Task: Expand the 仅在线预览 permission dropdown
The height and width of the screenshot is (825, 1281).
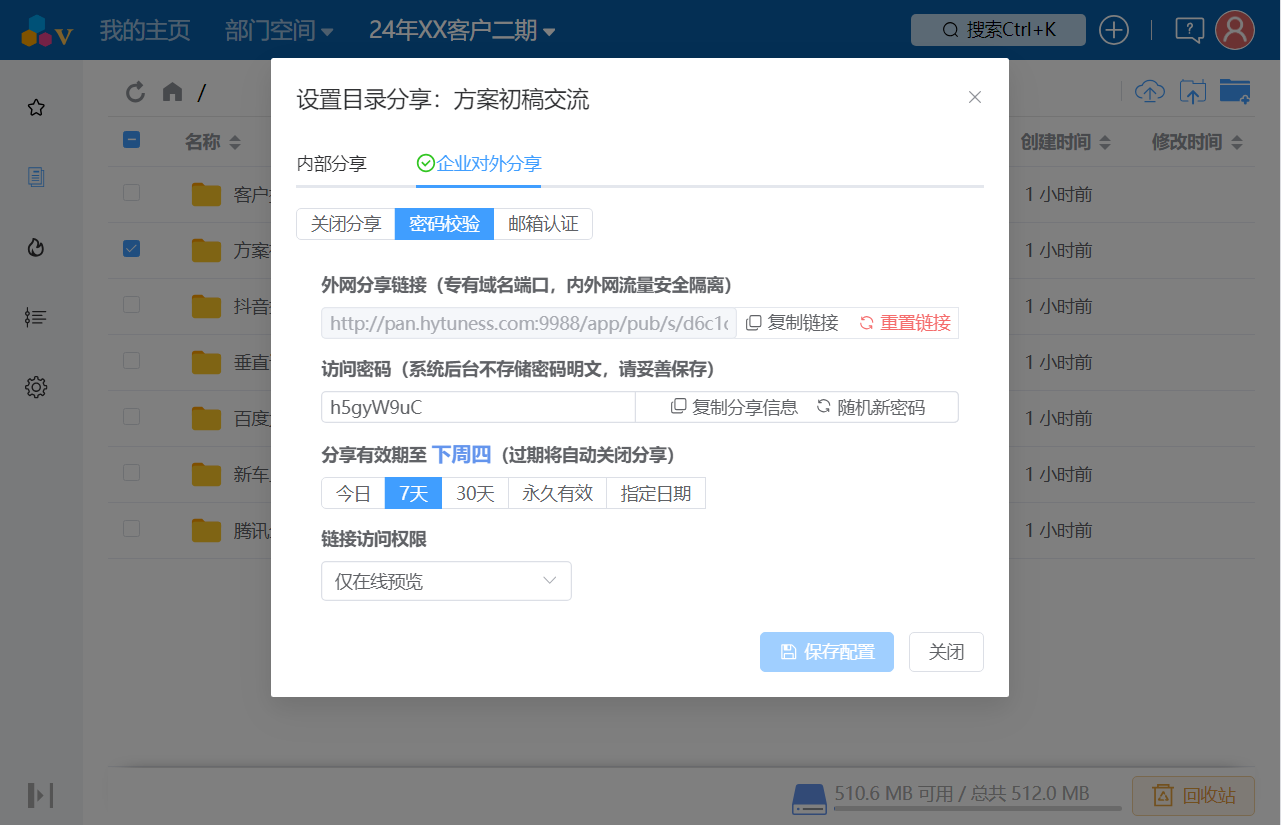Action: [446, 581]
